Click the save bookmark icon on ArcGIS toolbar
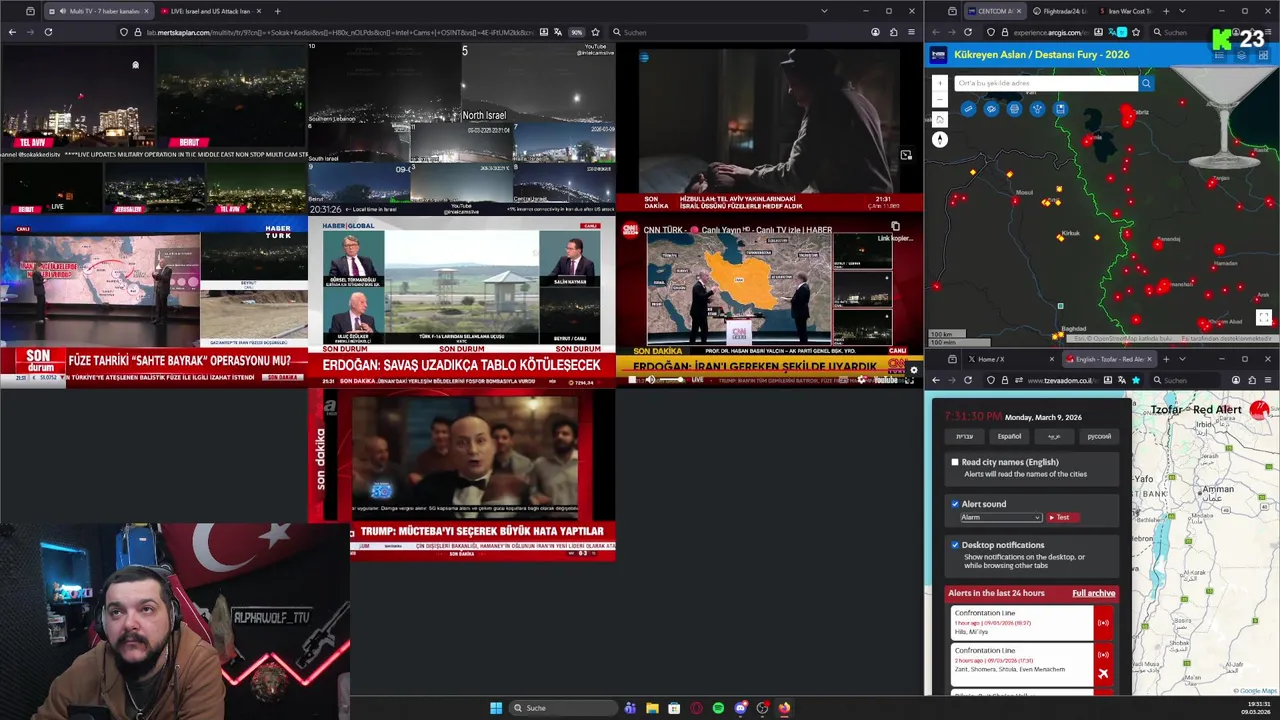 coord(1060,109)
